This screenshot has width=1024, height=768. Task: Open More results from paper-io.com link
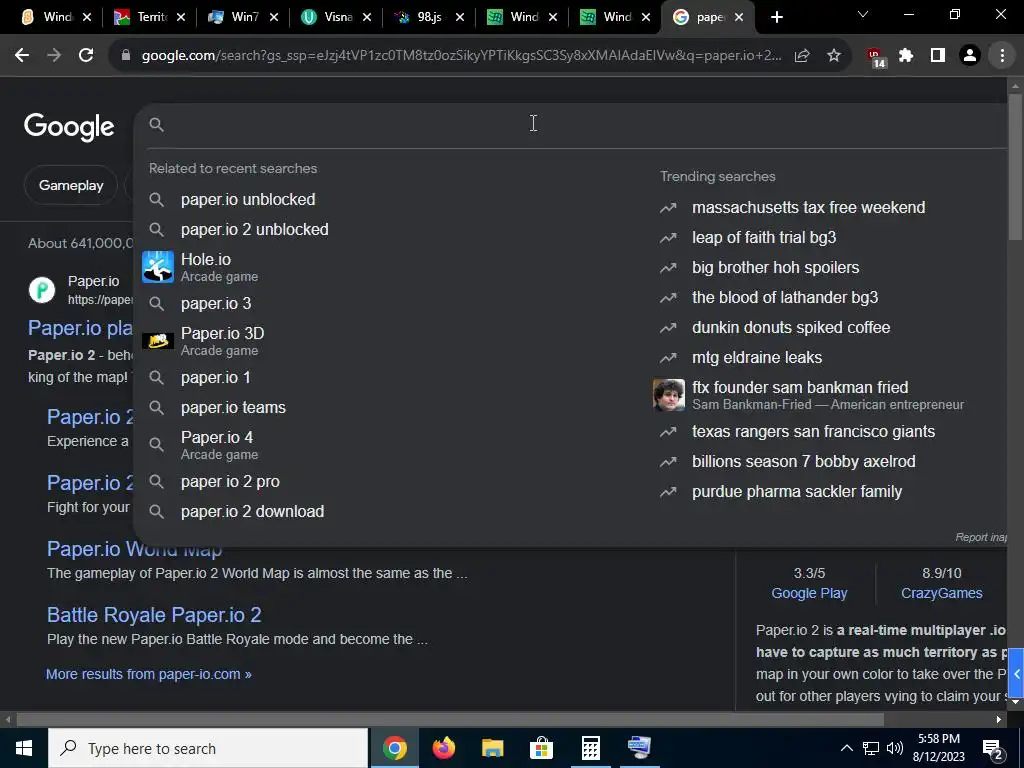click(148, 674)
